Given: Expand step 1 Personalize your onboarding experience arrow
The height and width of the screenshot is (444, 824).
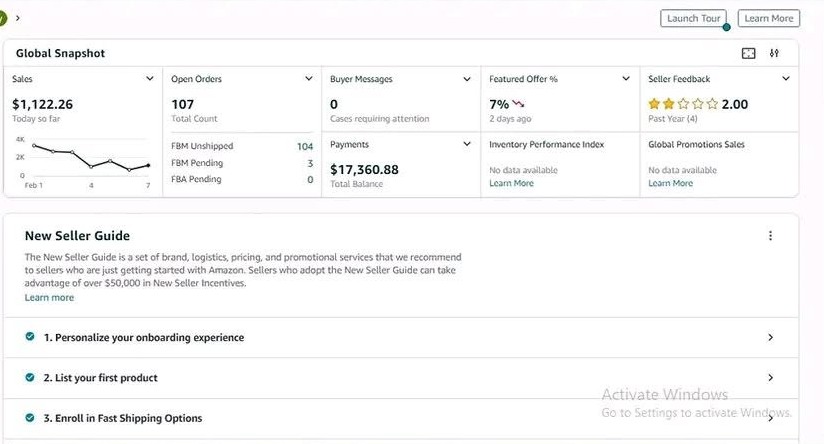Looking at the screenshot, I should click(x=770, y=337).
